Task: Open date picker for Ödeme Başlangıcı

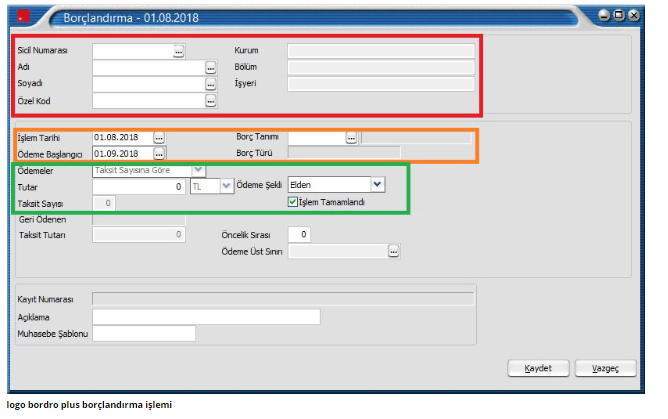Action: tap(159, 154)
